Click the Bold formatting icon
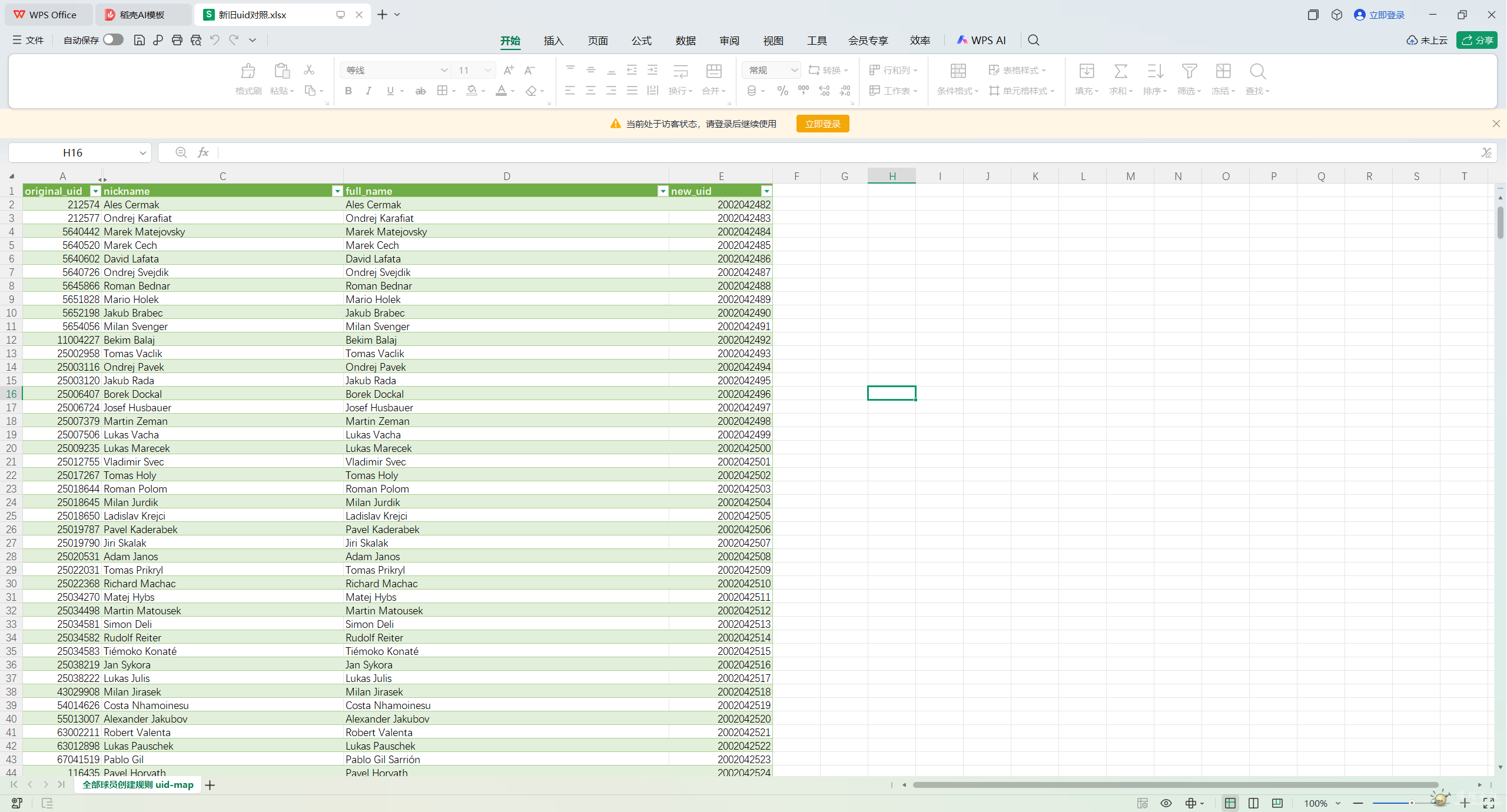Screen dimensions: 1507x812 (x=348, y=91)
